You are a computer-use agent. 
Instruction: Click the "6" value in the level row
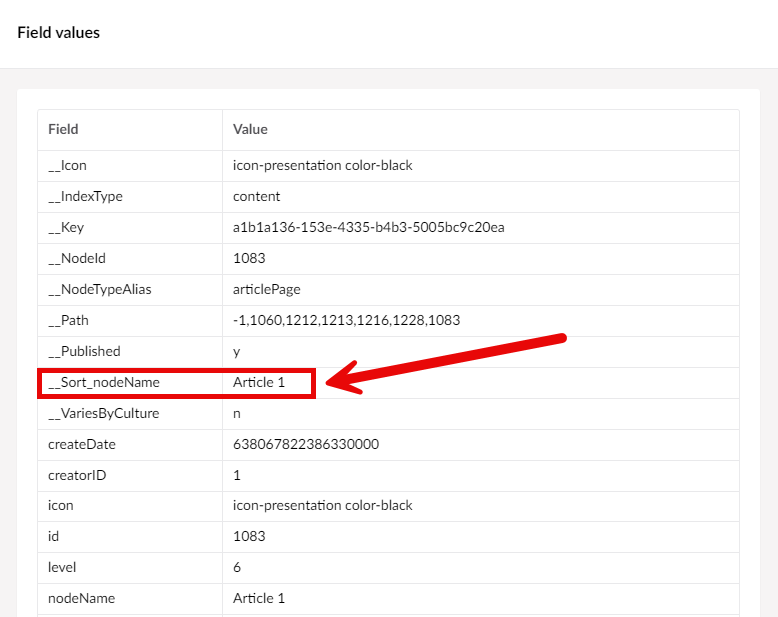point(237,567)
